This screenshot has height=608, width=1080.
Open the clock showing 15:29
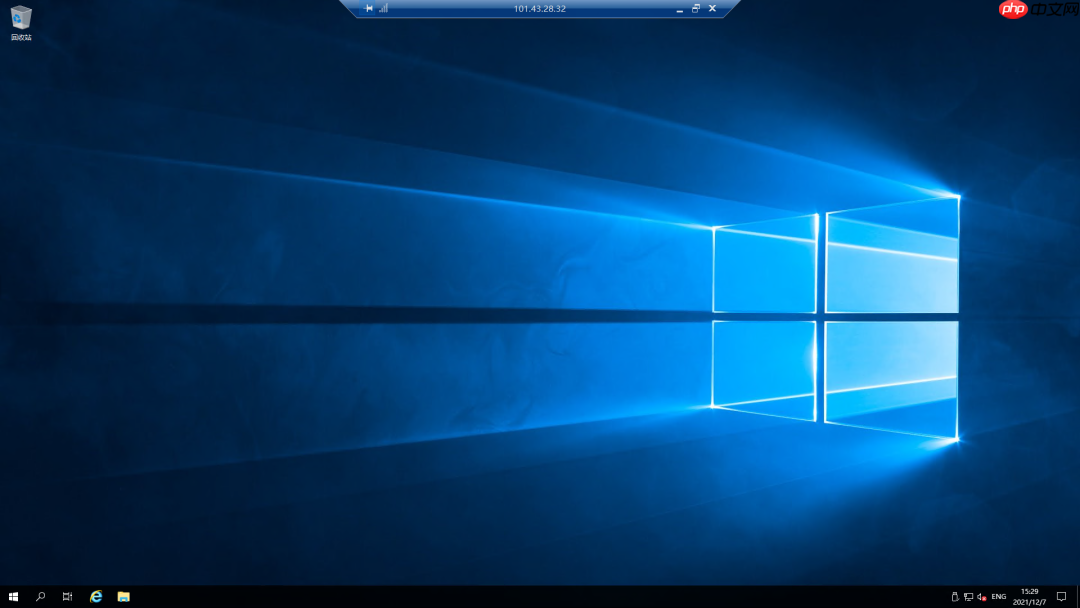coord(1029,596)
